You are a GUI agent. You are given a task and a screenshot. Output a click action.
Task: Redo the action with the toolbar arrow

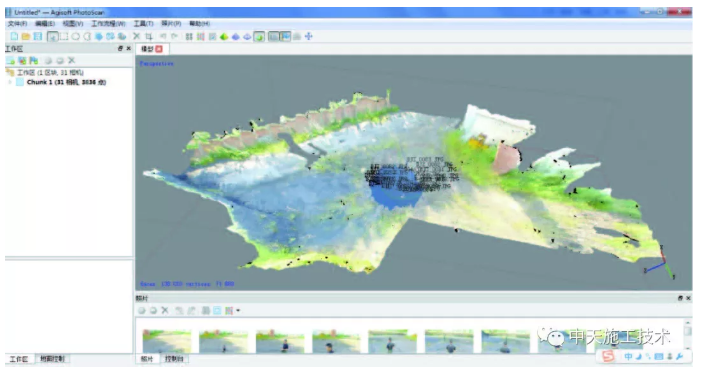click(x=175, y=37)
